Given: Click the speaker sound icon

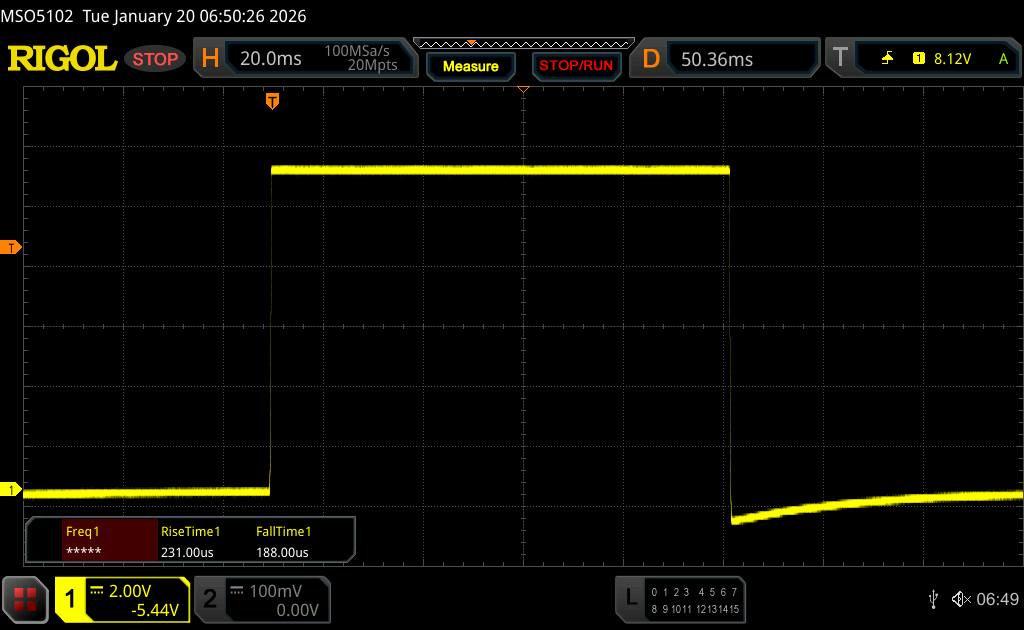Looking at the screenshot, I should (x=960, y=598).
